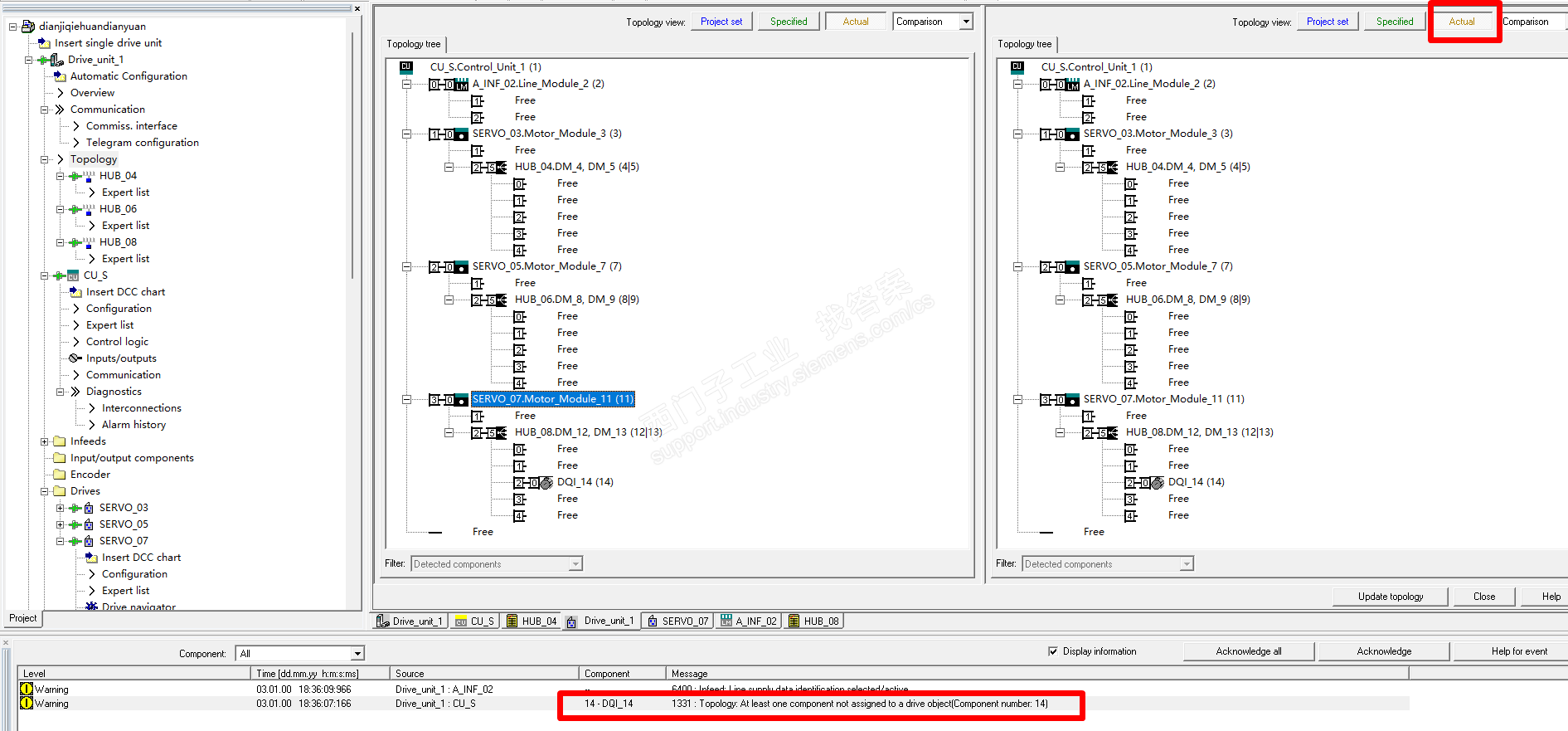Open Telegram configuration in project tree
This screenshot has height=731, width=1568.
tap(143, 143)
